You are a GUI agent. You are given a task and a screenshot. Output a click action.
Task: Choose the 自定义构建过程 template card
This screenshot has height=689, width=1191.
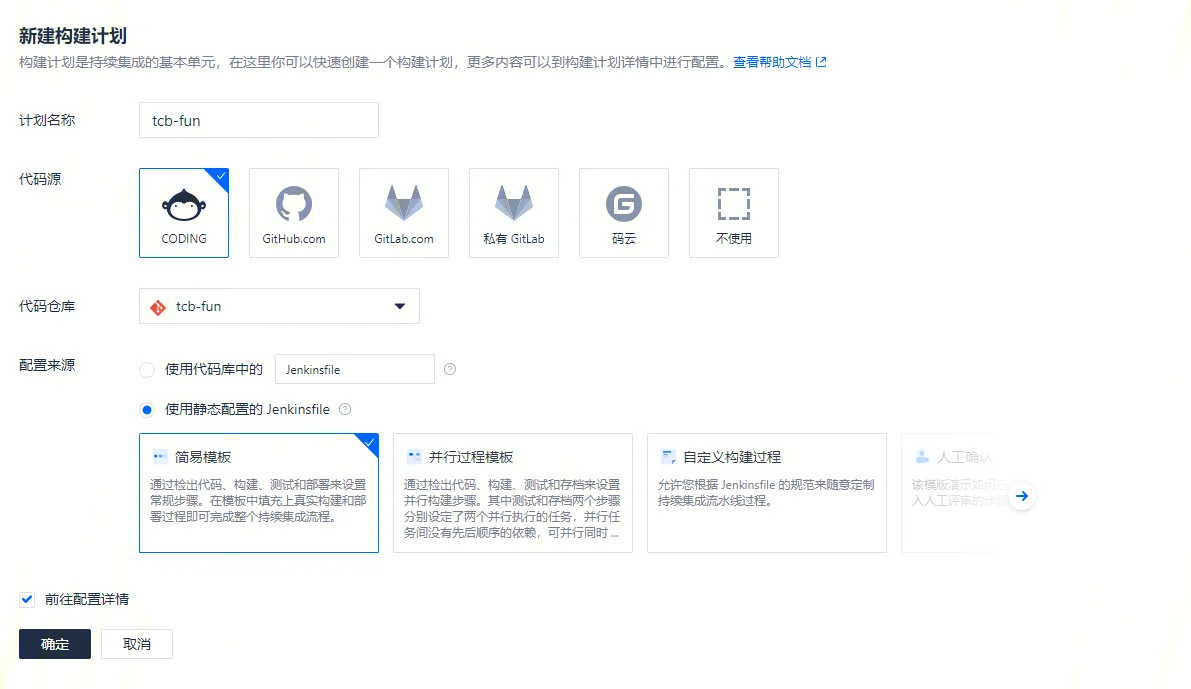[x=767, y=493]
